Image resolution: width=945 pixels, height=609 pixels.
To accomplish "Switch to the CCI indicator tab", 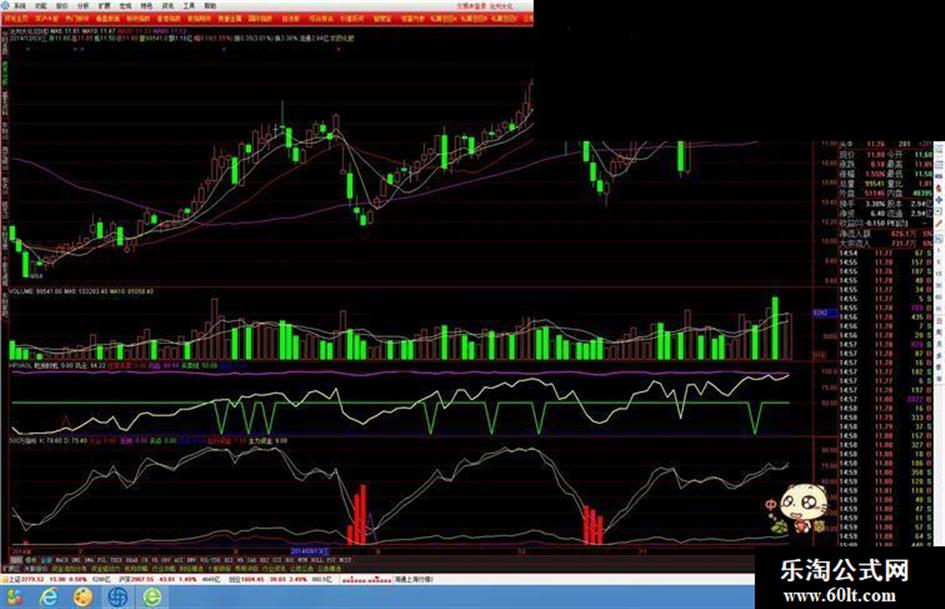I will [x=275, y=560].
